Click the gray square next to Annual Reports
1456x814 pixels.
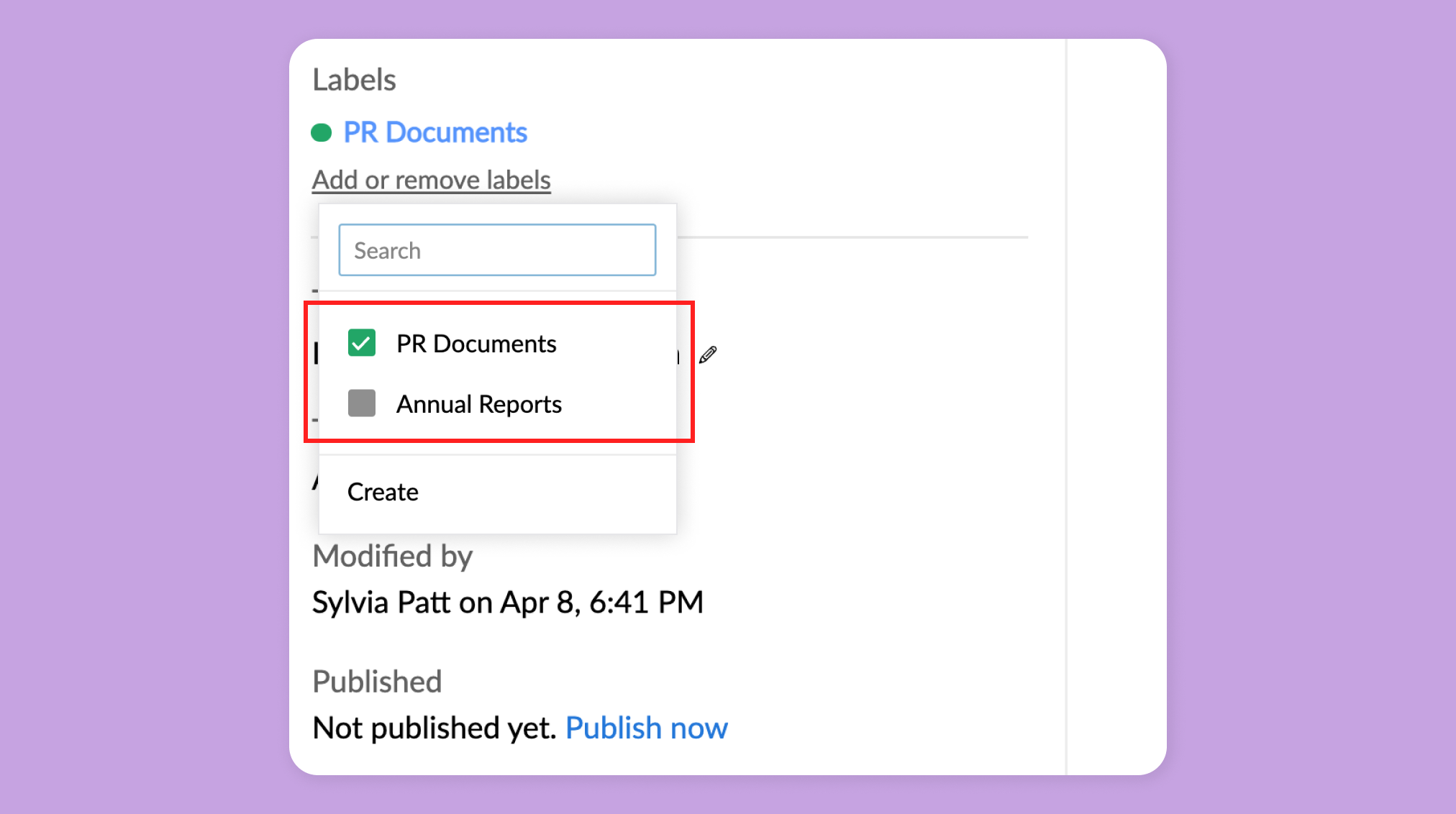pyautogui.click(x=362, y=403)
